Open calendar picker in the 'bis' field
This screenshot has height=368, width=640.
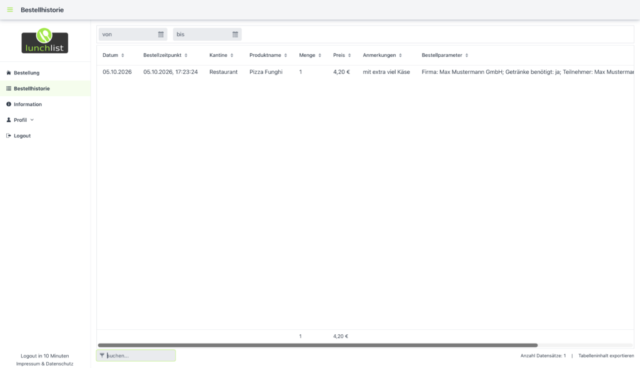pos(235,34)
